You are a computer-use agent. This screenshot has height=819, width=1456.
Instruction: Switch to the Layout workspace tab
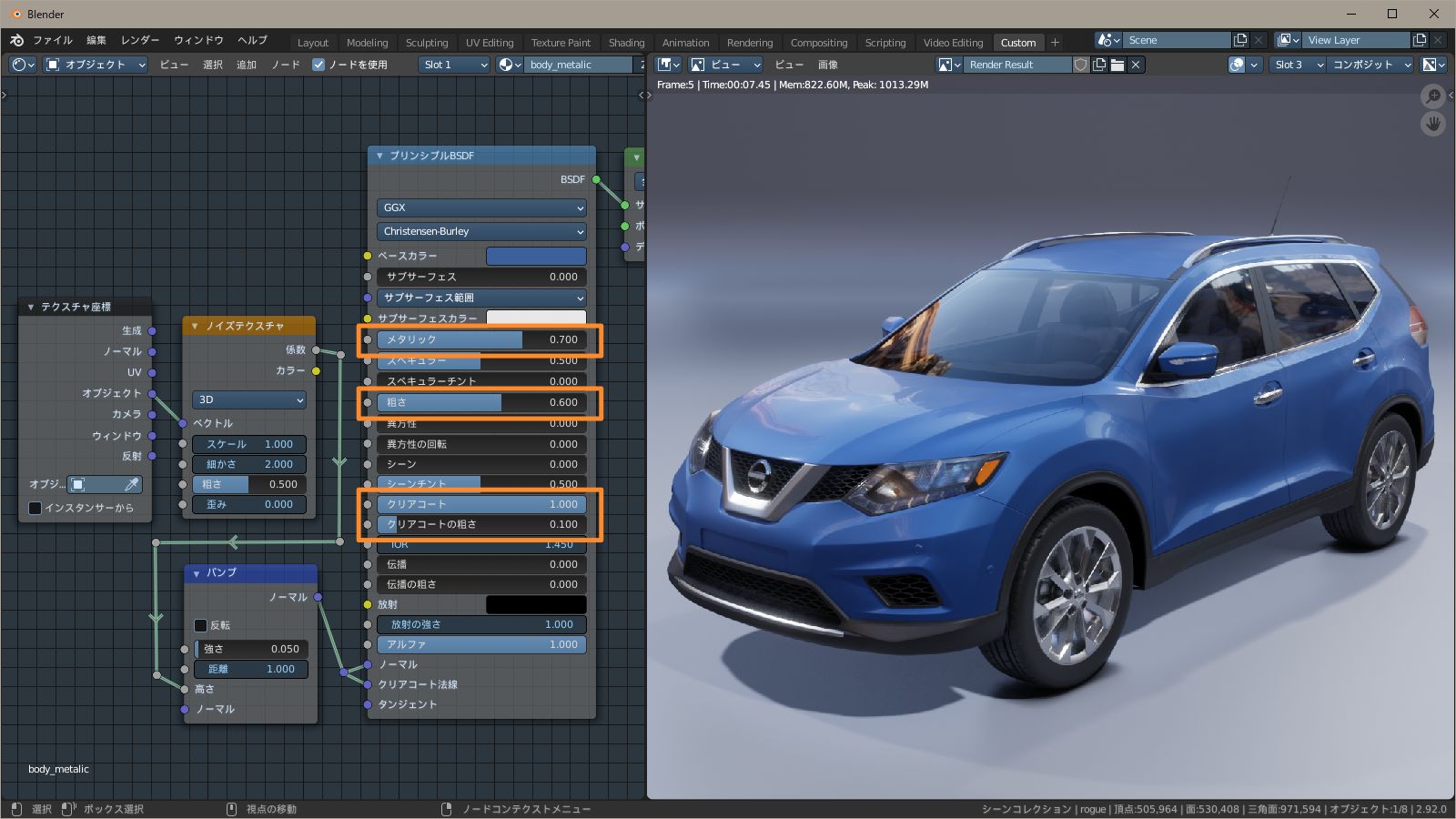pyautogui.click(x=313, y=43)
